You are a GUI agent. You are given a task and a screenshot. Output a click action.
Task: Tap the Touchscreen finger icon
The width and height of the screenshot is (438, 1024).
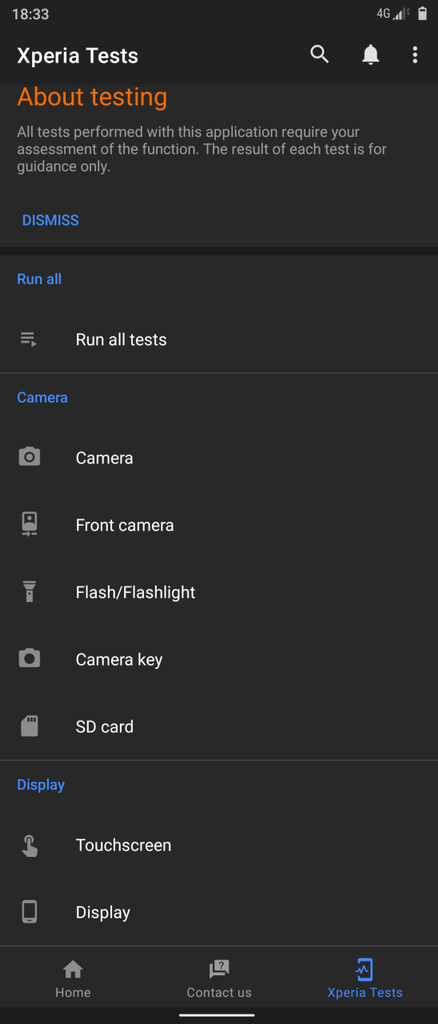(29, 845)
